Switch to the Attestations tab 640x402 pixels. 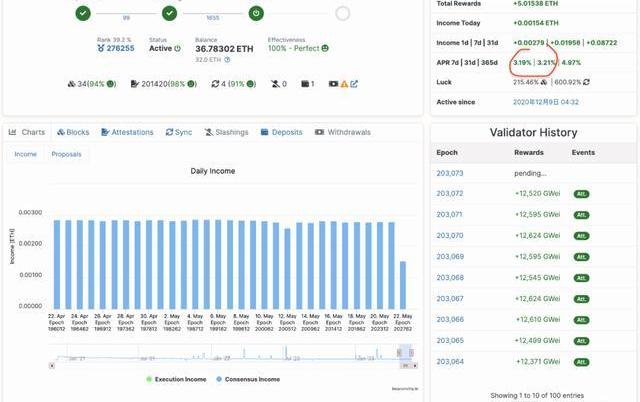[x=126, y=132]
